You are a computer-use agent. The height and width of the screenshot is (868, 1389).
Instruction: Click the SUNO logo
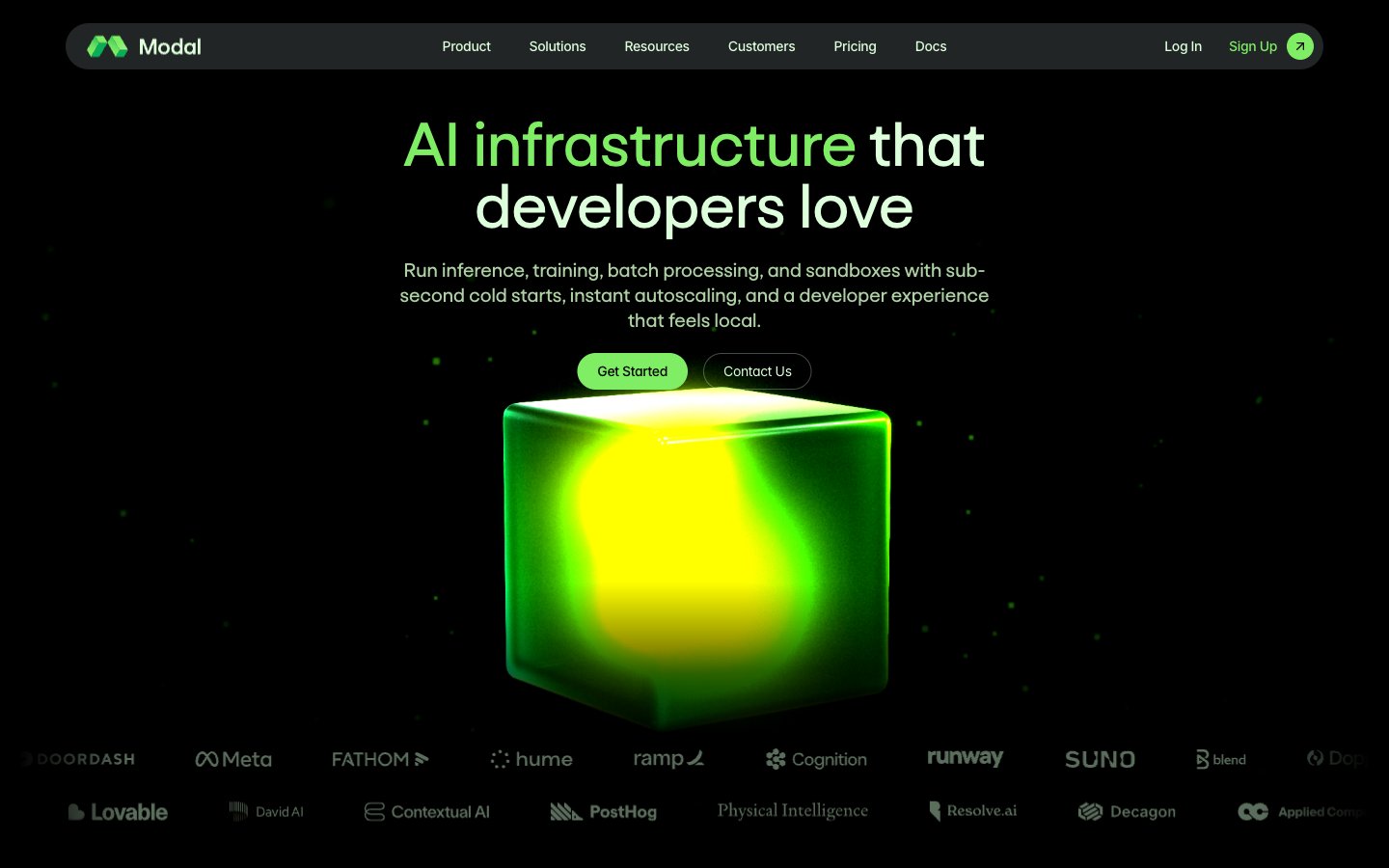point(1100,759)
